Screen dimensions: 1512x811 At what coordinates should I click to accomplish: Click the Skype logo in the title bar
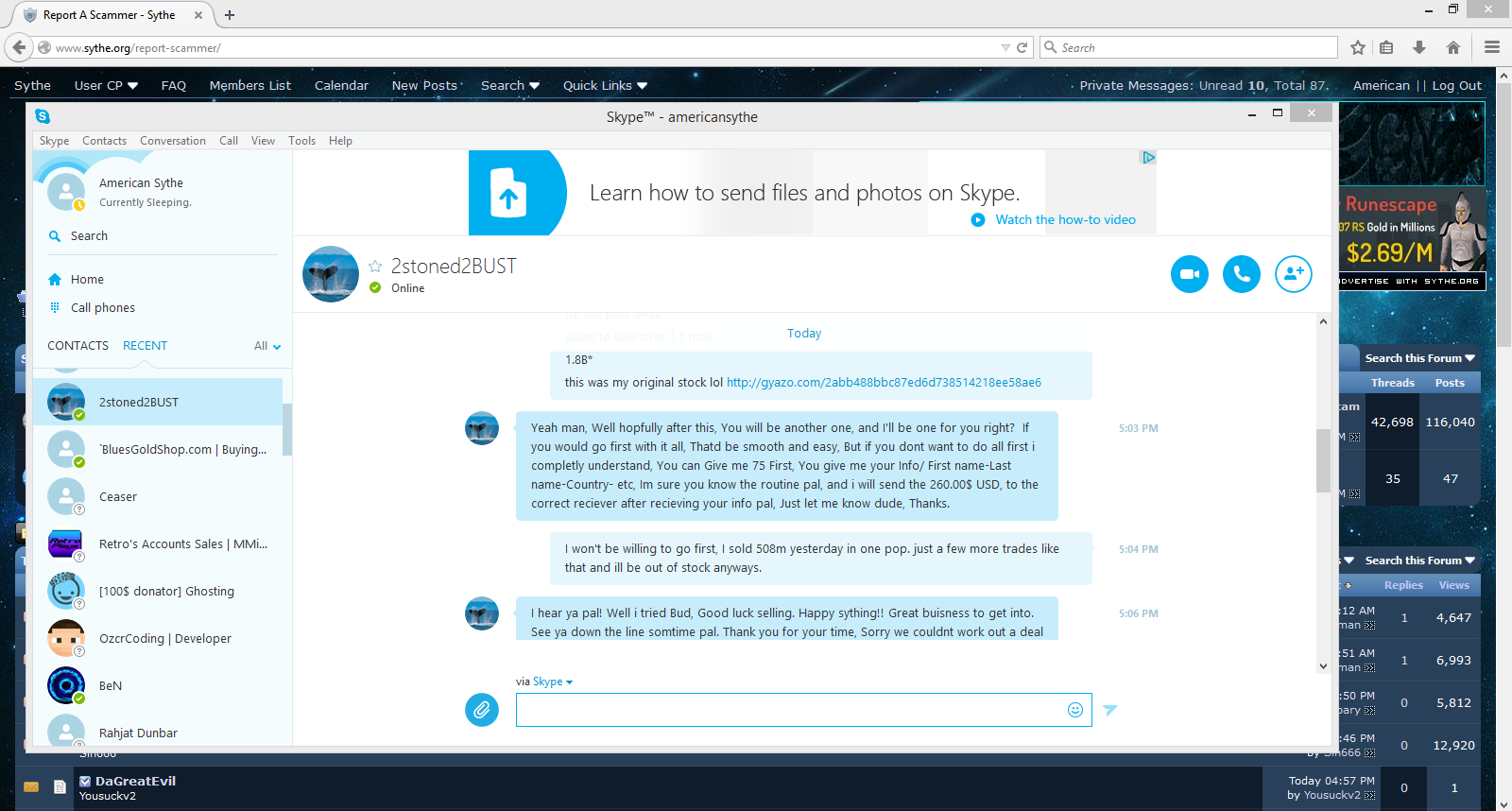click(x=43, y=116)
